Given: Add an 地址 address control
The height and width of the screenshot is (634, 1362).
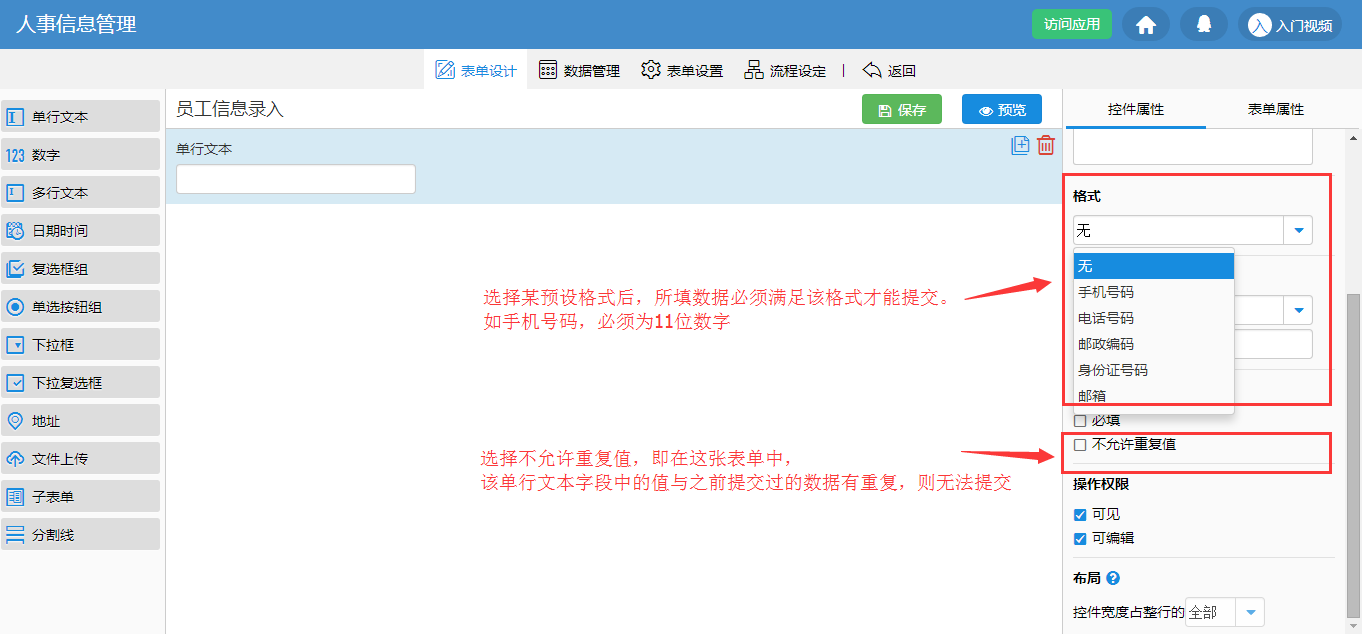Looking at the screenshot, I should point(80,420).
